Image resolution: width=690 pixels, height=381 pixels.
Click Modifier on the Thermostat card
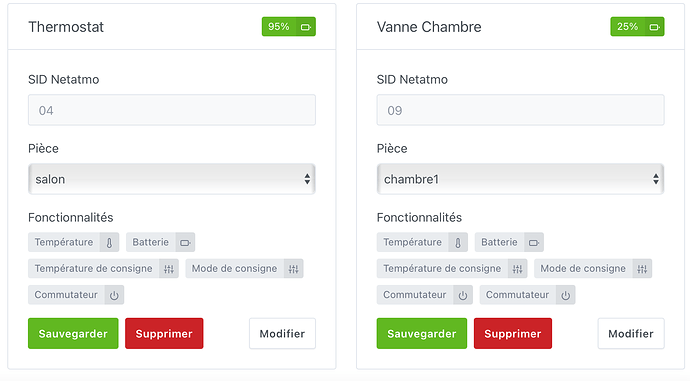(x=282, y=333)
